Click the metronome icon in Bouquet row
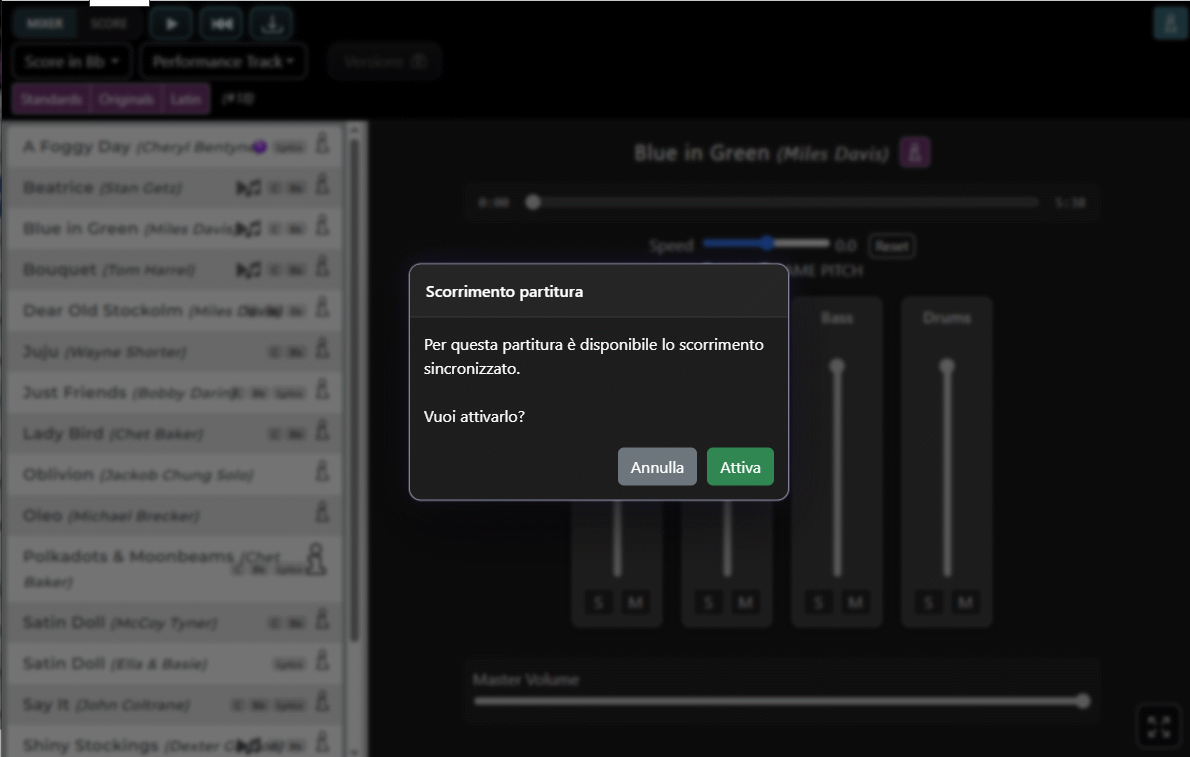This screenshot has width=1190, height=757. (x=323, y=267)
